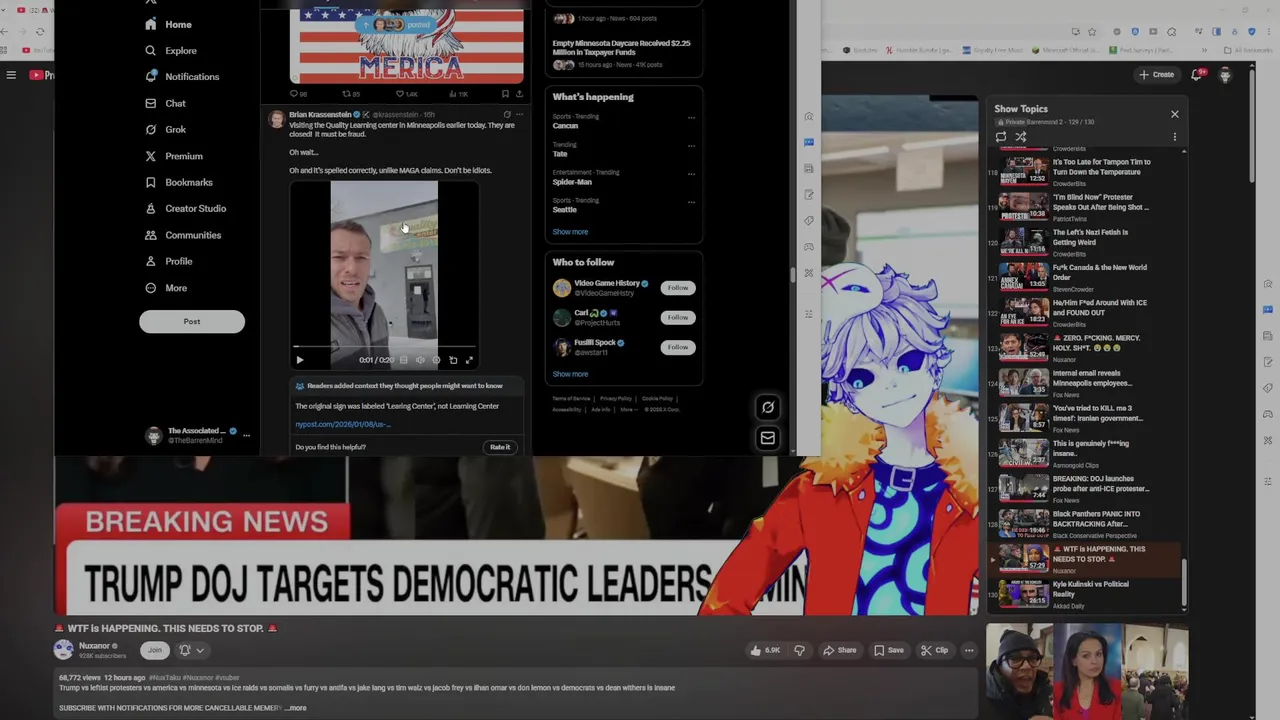
Task: Open YouTube hamburger guide menu
Action: click(x=11, y=75)
